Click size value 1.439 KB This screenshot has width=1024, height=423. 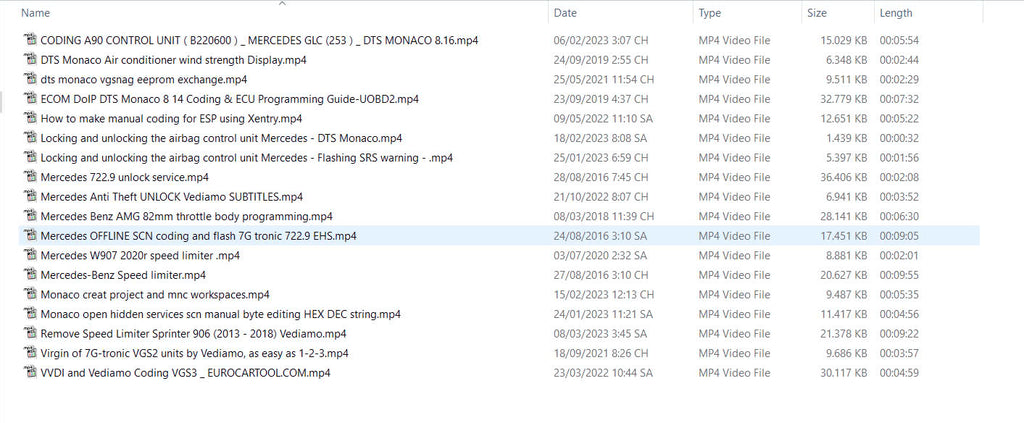coord(846,138)
